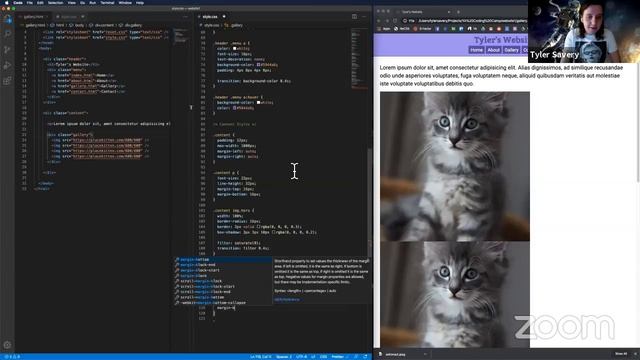This screenshot has width=640, height=360.
Task: Click the browser reload button
Action: [x=395, y=20]
